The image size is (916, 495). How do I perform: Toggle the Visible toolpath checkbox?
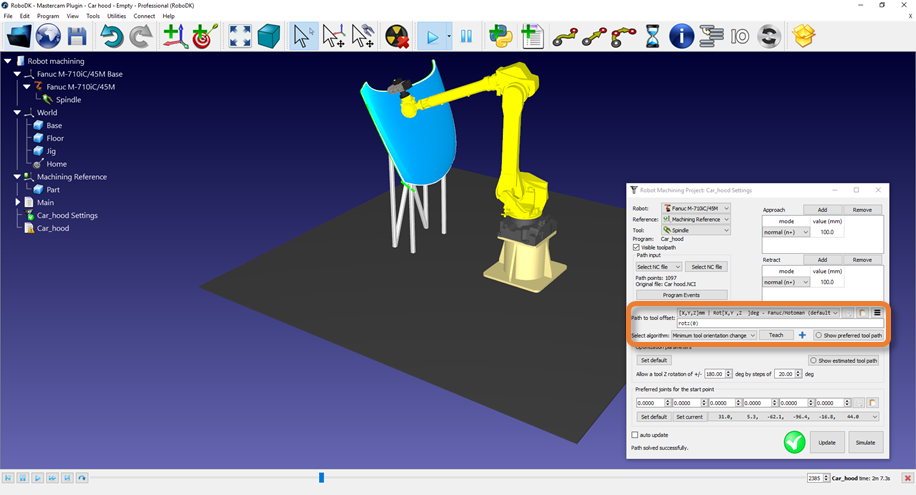tap(636, 247)
